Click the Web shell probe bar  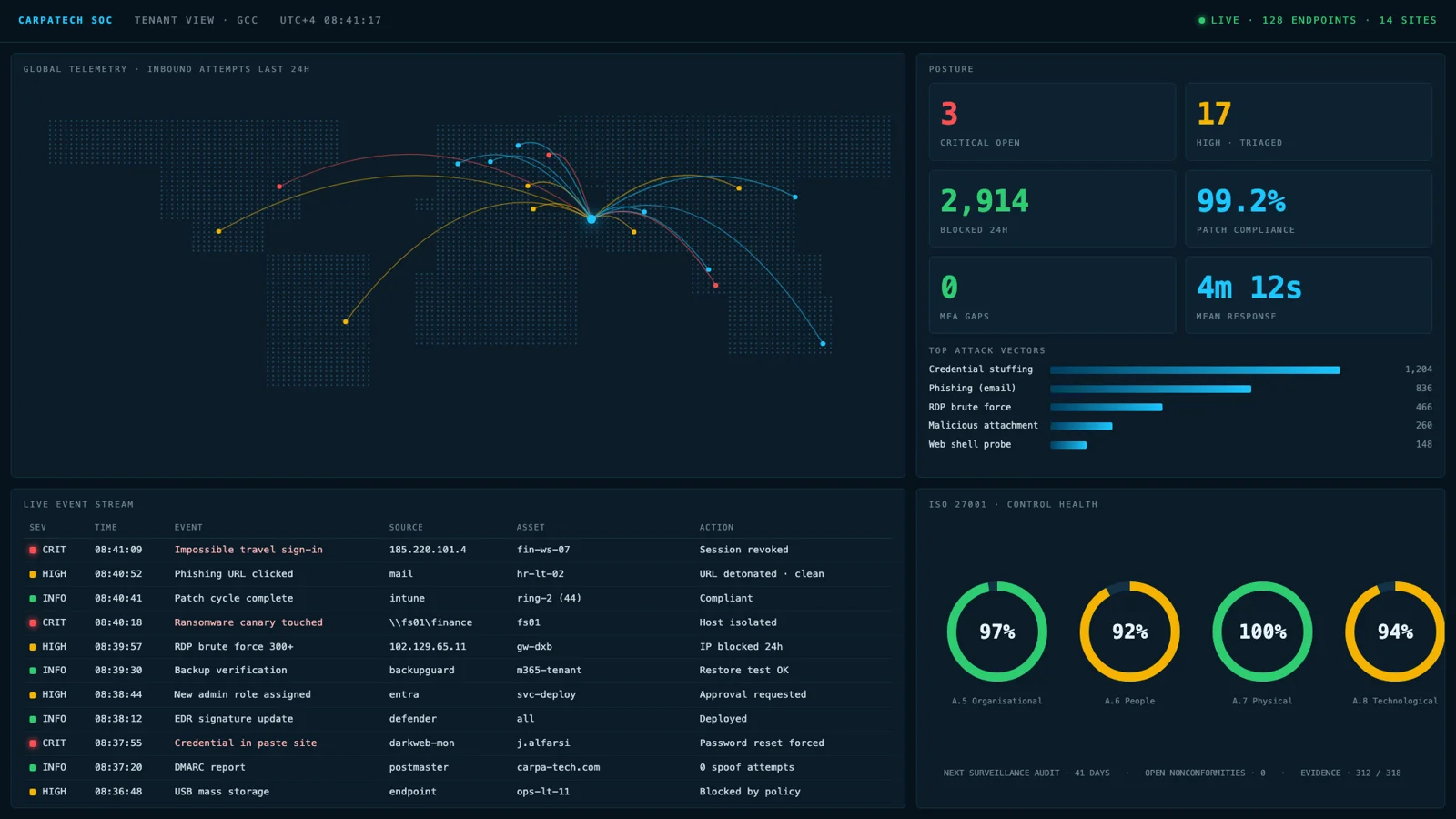(1068, 445)
